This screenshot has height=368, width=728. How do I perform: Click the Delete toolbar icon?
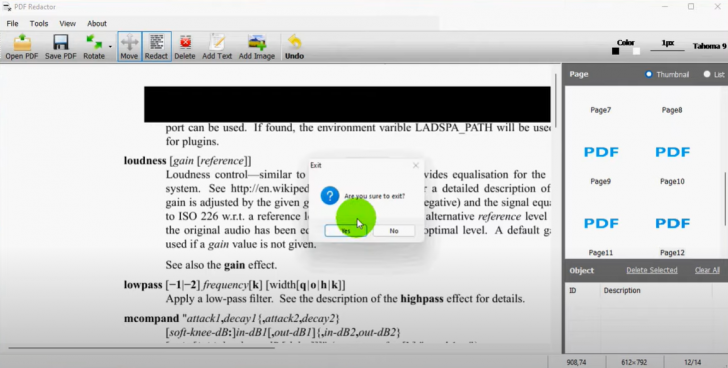(x=185, y=46)
